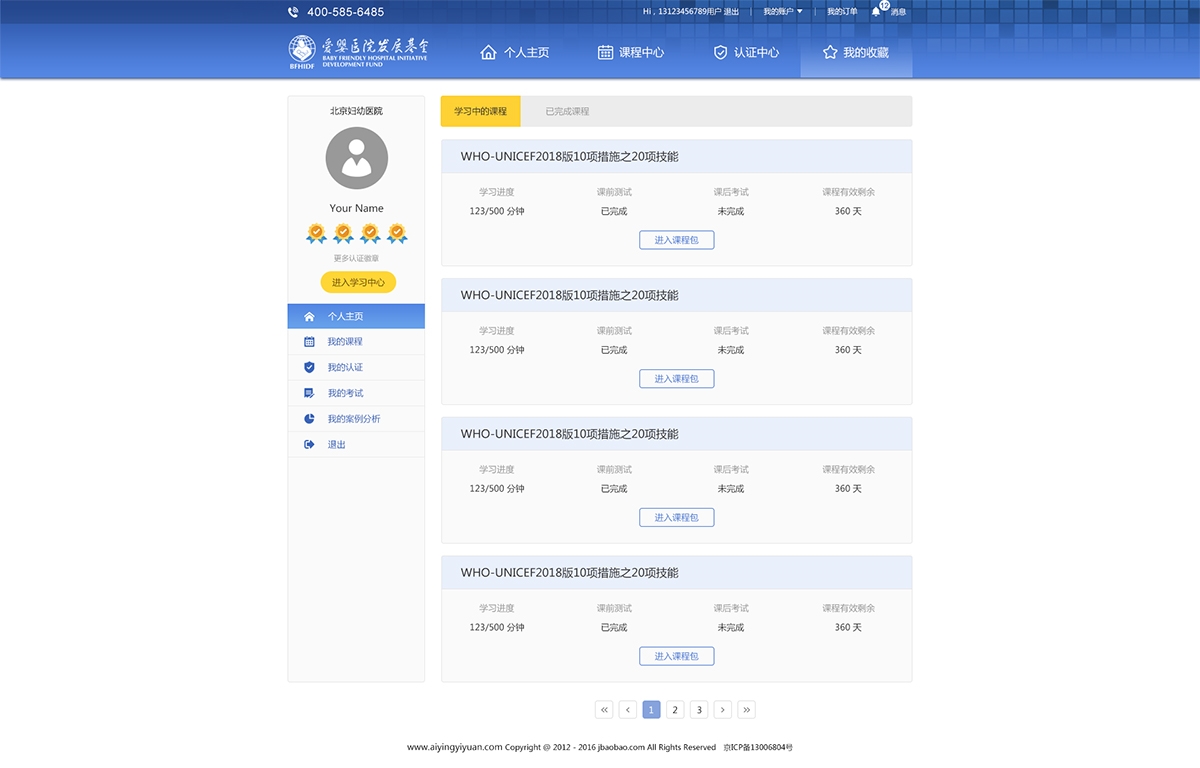This screenshot has height=768, width=1200.
Task: Jump to first page with double arrow
Action: [x=604, y=710]
